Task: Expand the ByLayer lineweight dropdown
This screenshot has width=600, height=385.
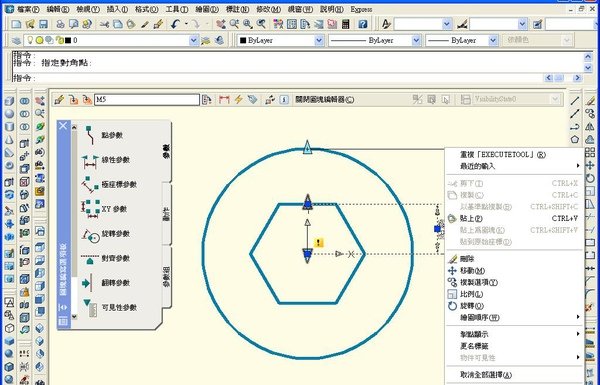Action: pyautogui.click(x=493, y=40)
